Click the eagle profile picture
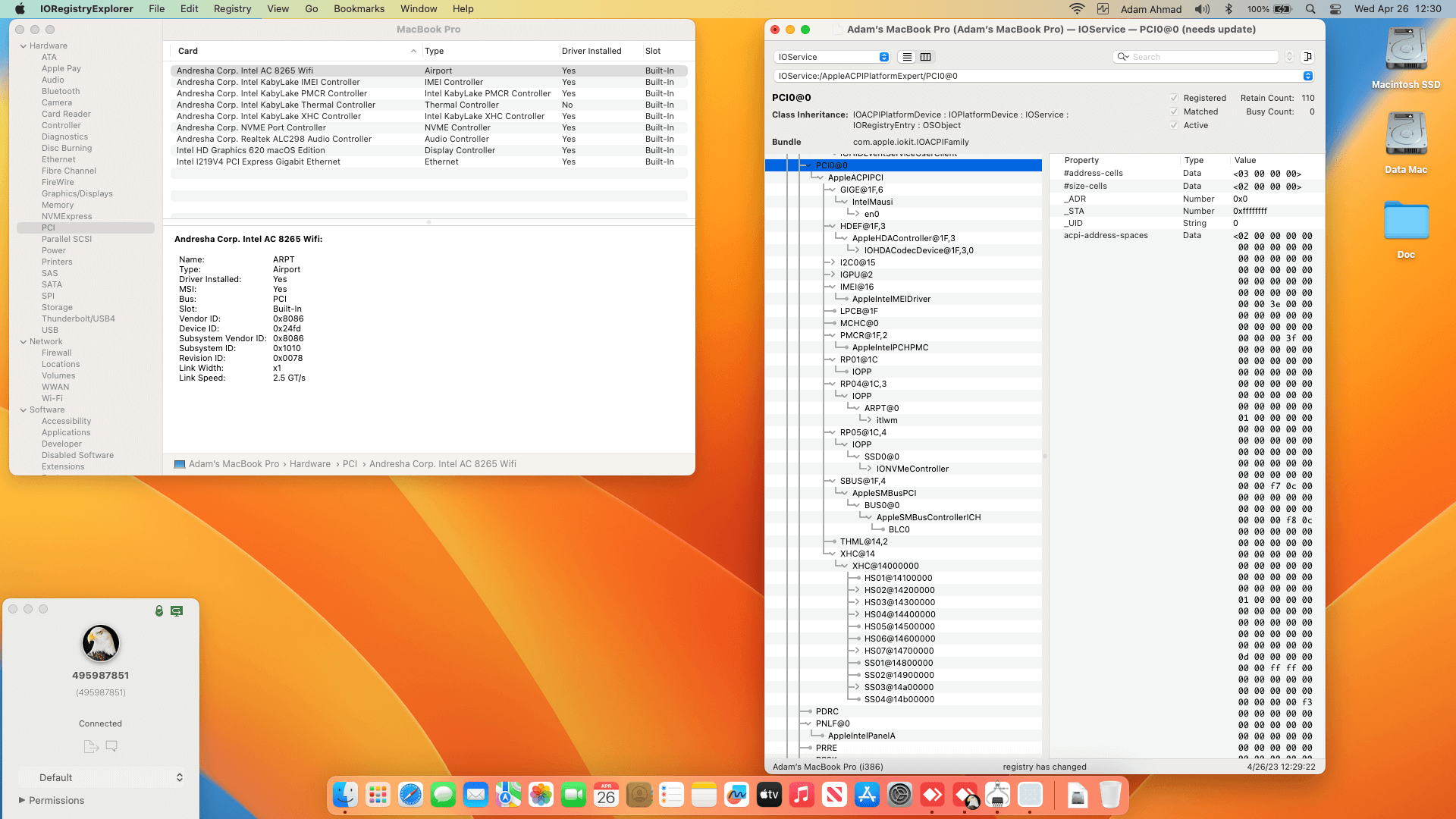1456x819 pixels. 100,643
